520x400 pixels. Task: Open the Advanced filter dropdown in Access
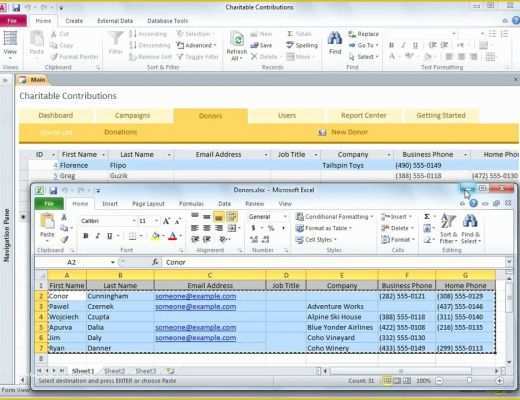coord(197,45)
